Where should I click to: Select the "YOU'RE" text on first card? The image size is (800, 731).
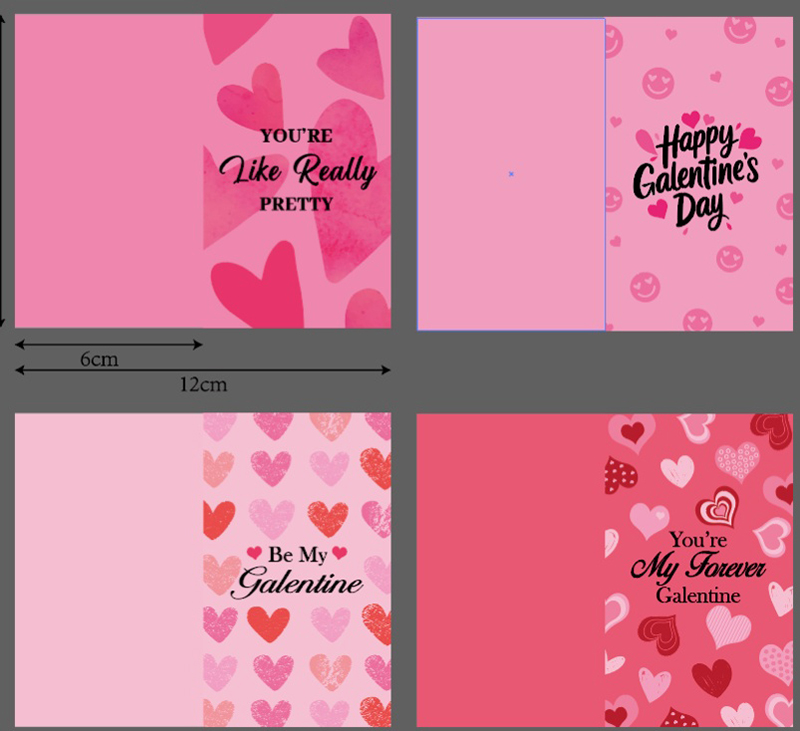[x=296, y=136]
